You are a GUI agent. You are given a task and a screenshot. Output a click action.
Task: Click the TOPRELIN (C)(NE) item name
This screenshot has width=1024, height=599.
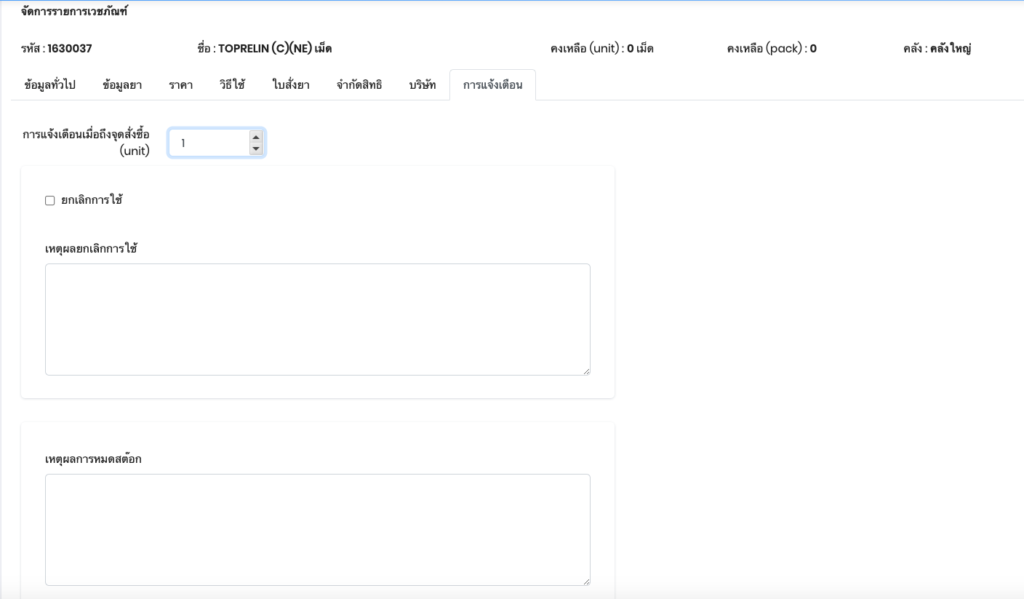(x=275, y=48)
